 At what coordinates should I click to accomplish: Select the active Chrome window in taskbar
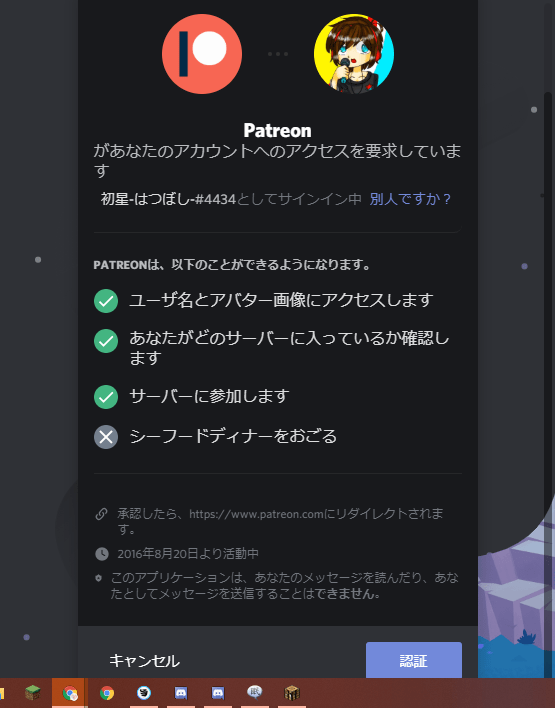pyautogui.click(x=70, y=693)
